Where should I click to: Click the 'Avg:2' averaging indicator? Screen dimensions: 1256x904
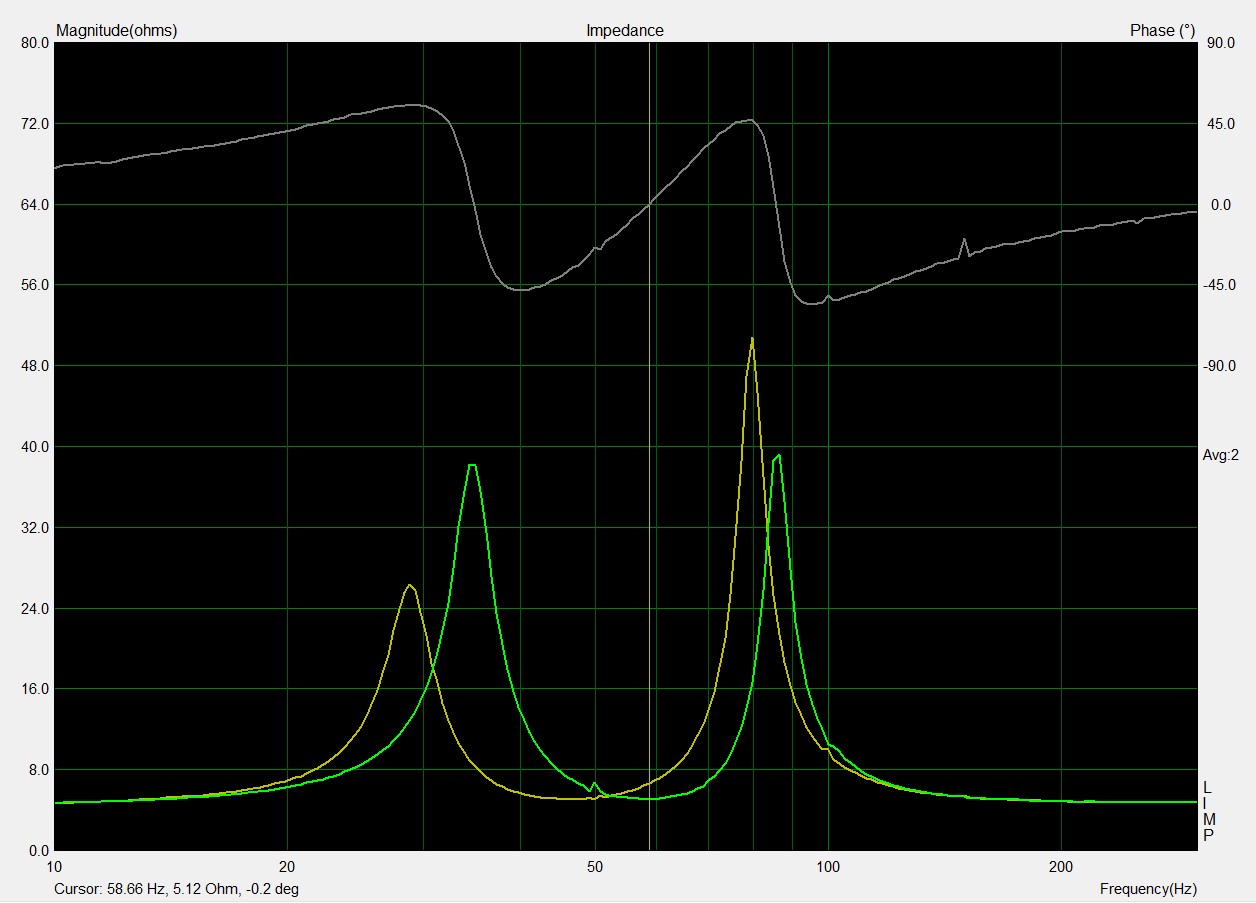point(1220,455)
